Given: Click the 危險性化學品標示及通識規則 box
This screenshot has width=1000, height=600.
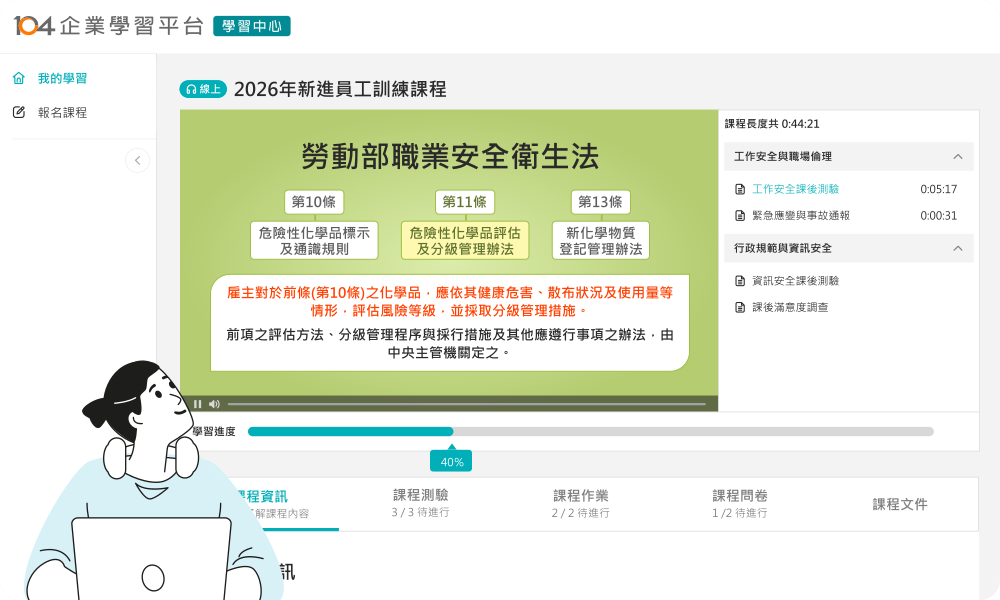Looking at the screenshot, I should pyautogui.click(x=314, y=241).
